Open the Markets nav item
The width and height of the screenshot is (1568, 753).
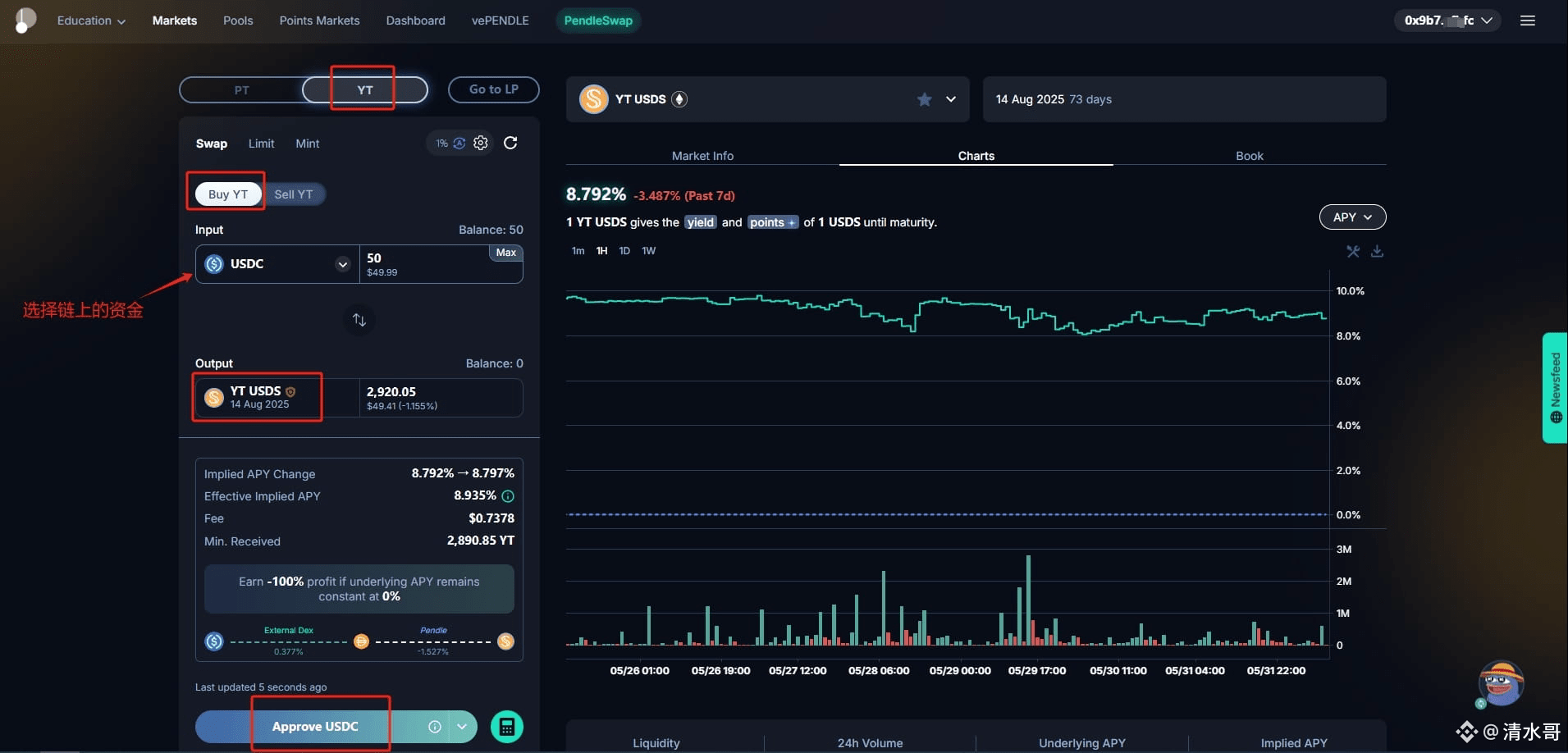[175, 21]
